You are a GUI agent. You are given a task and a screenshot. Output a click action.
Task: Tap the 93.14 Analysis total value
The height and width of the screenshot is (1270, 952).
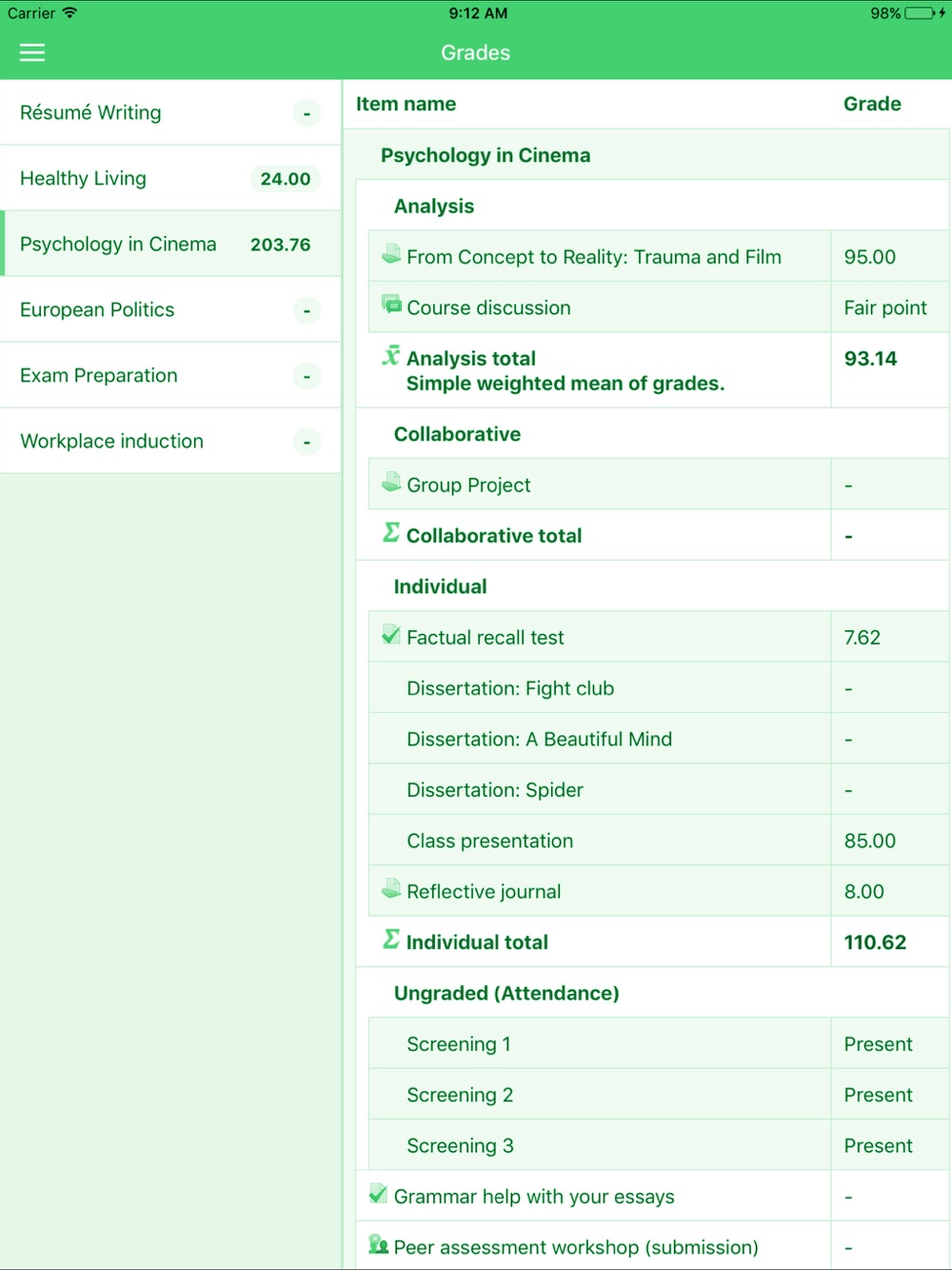871,359
